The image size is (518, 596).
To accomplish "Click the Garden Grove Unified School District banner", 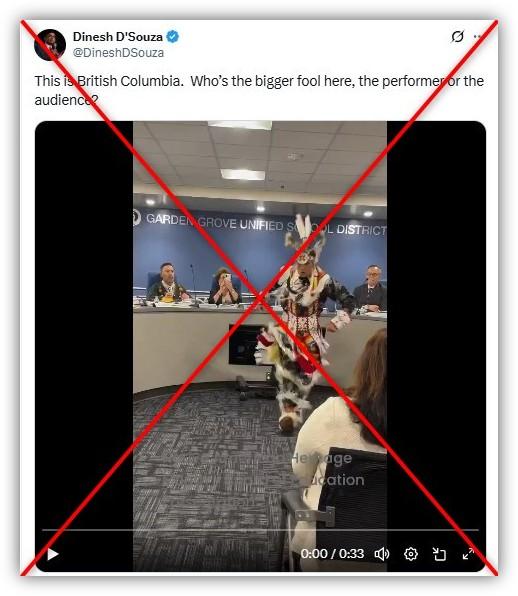I will [x=260, y=224].
